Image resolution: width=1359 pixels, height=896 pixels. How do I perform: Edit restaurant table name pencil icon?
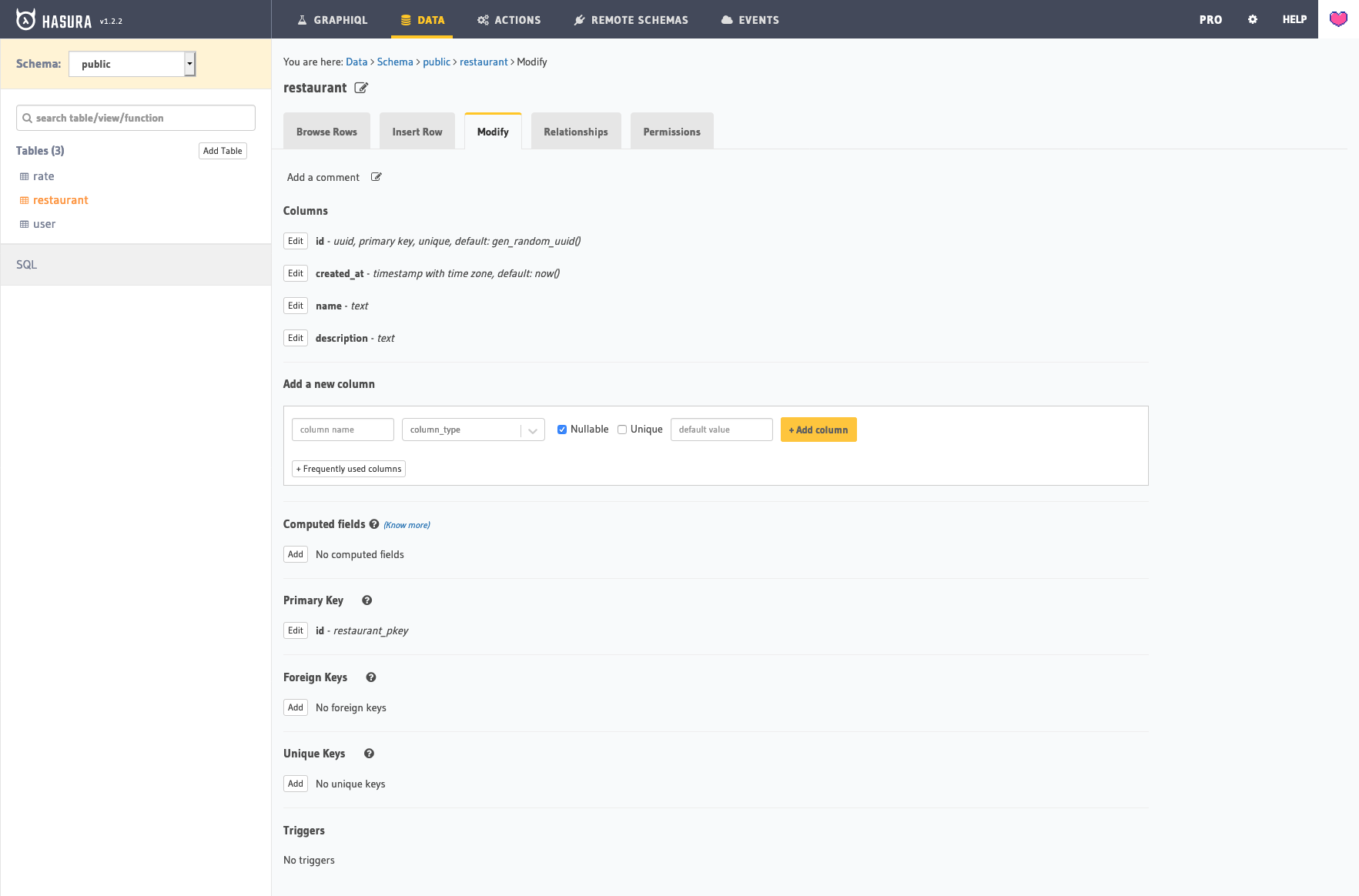[x=361, y=88]
